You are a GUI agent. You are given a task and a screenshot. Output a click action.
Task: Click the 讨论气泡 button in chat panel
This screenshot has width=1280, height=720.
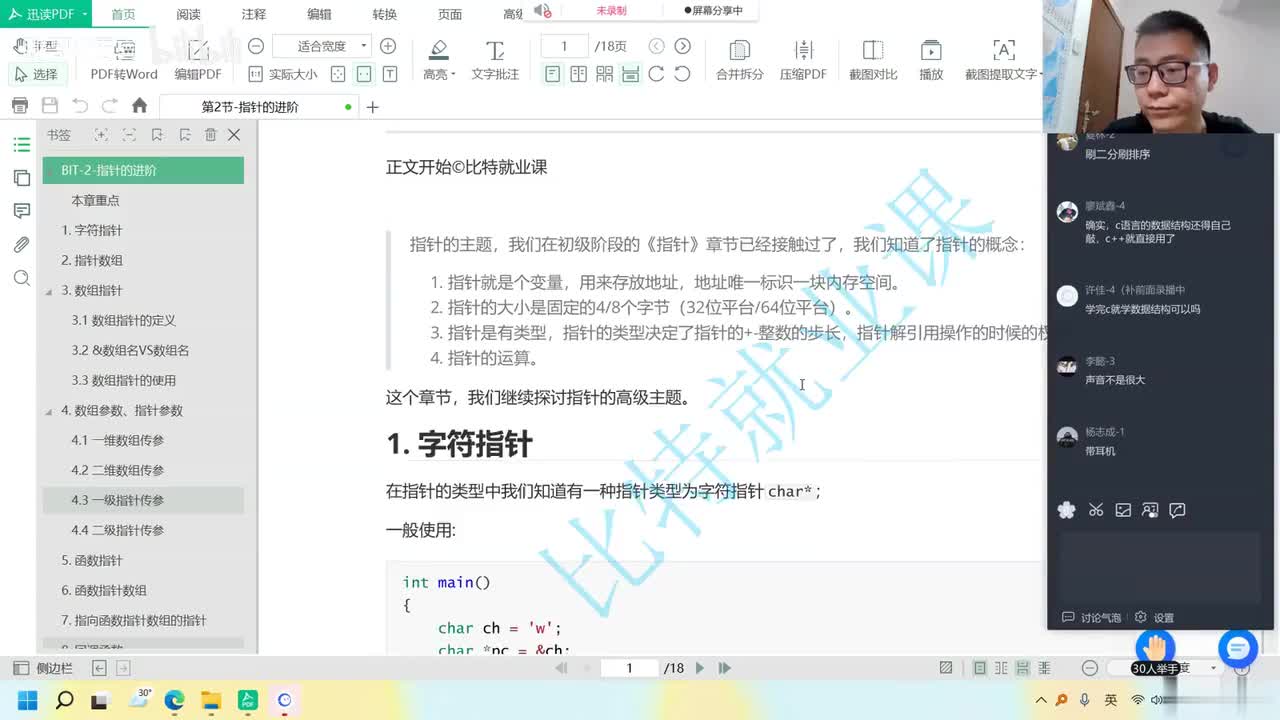coord(1091,618)
